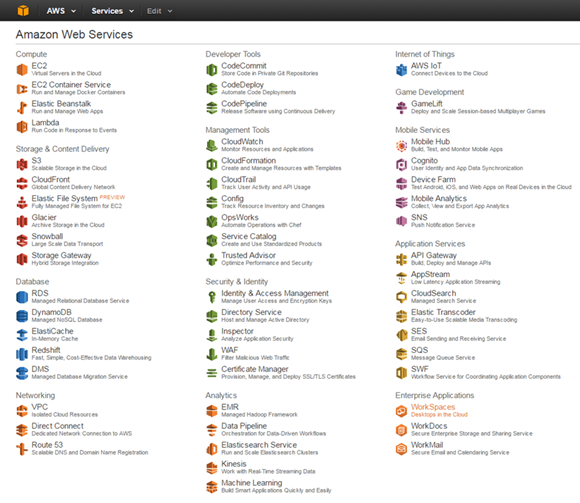Click the CloudWatch icon
580x503 pixels.
click(x=212, y=145)
